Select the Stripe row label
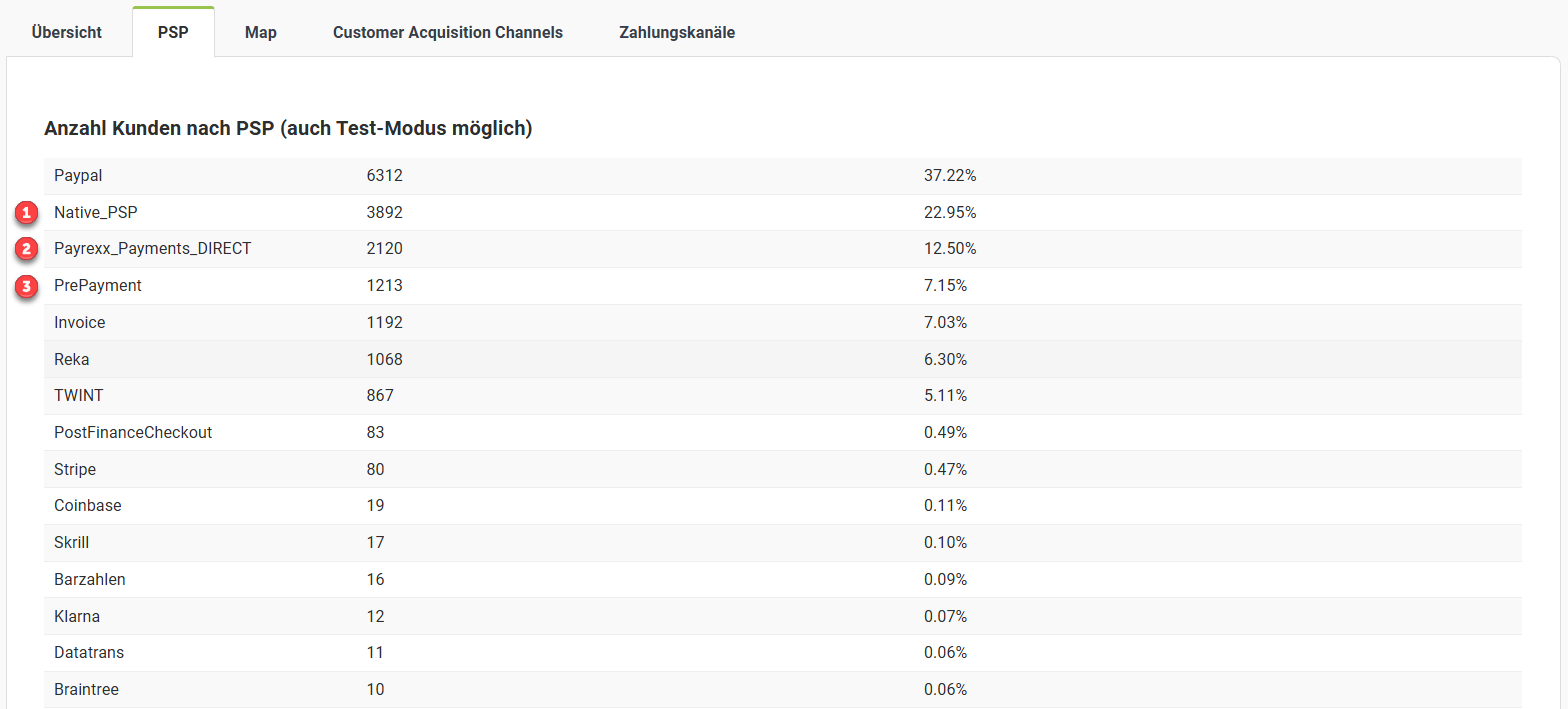The height and width of the screenshot is (709, 1568). tap(75, 469)
